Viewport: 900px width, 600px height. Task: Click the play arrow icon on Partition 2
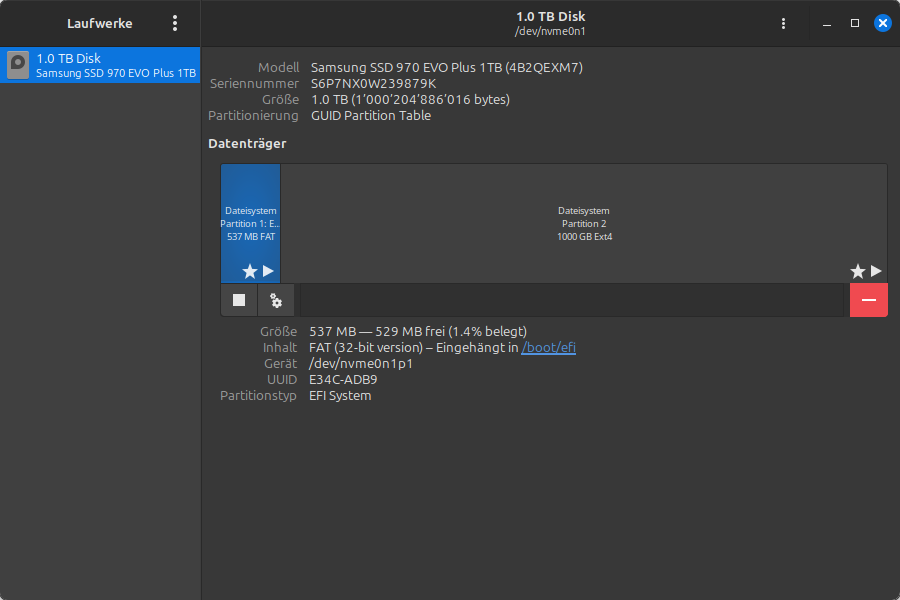pos(876,271)
